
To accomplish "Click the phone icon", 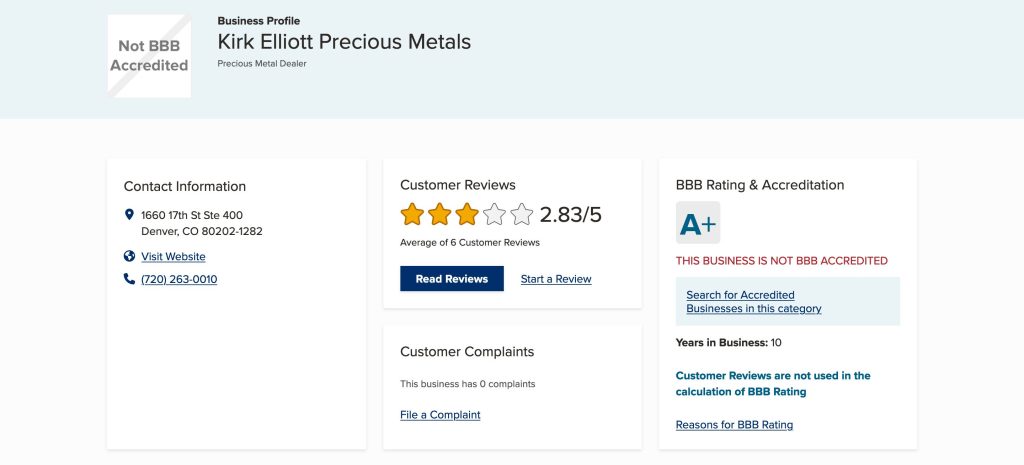I will pos(129,279).
